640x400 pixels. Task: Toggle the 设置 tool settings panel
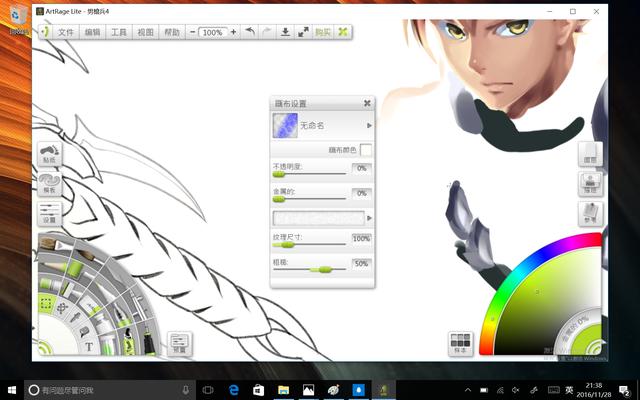49,213
